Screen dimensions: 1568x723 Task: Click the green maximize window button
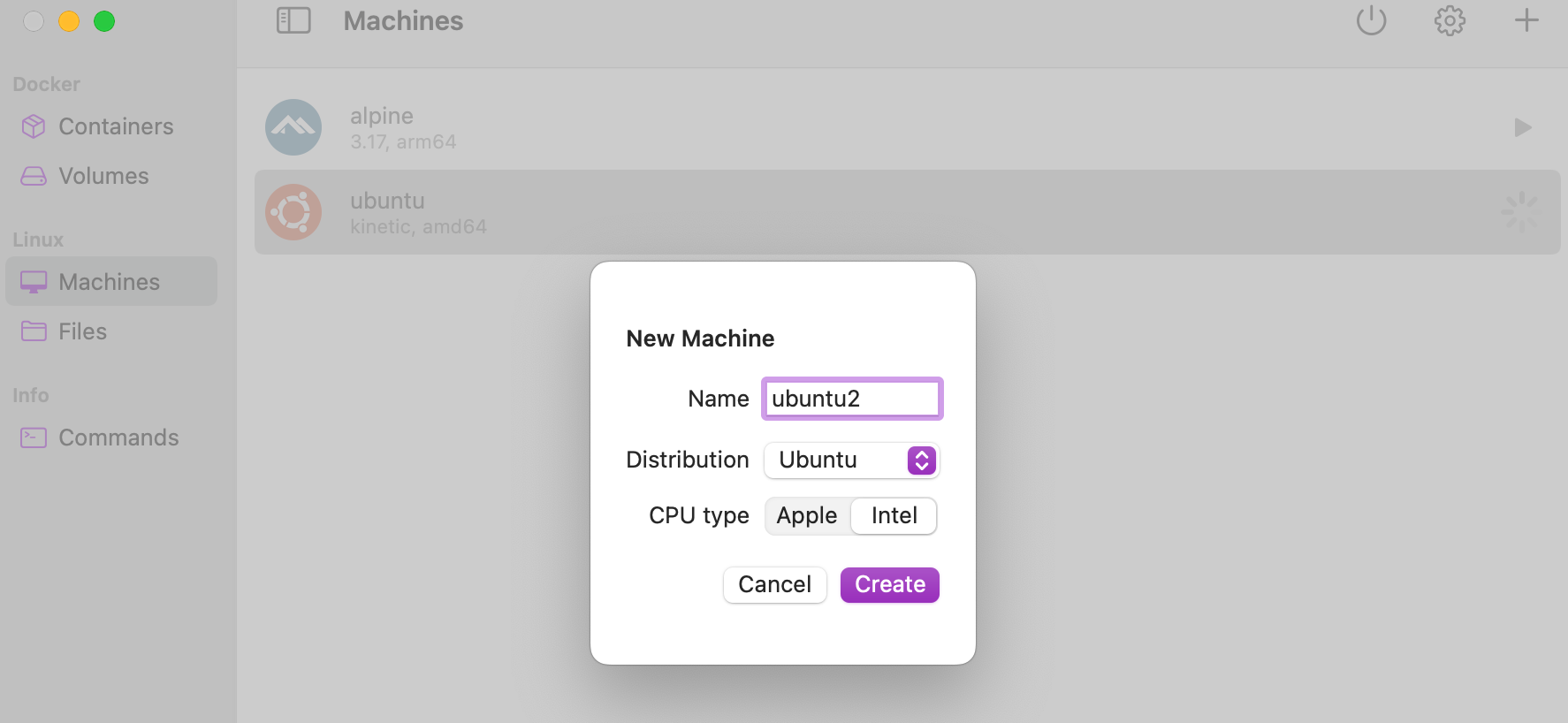coord(104,21)
